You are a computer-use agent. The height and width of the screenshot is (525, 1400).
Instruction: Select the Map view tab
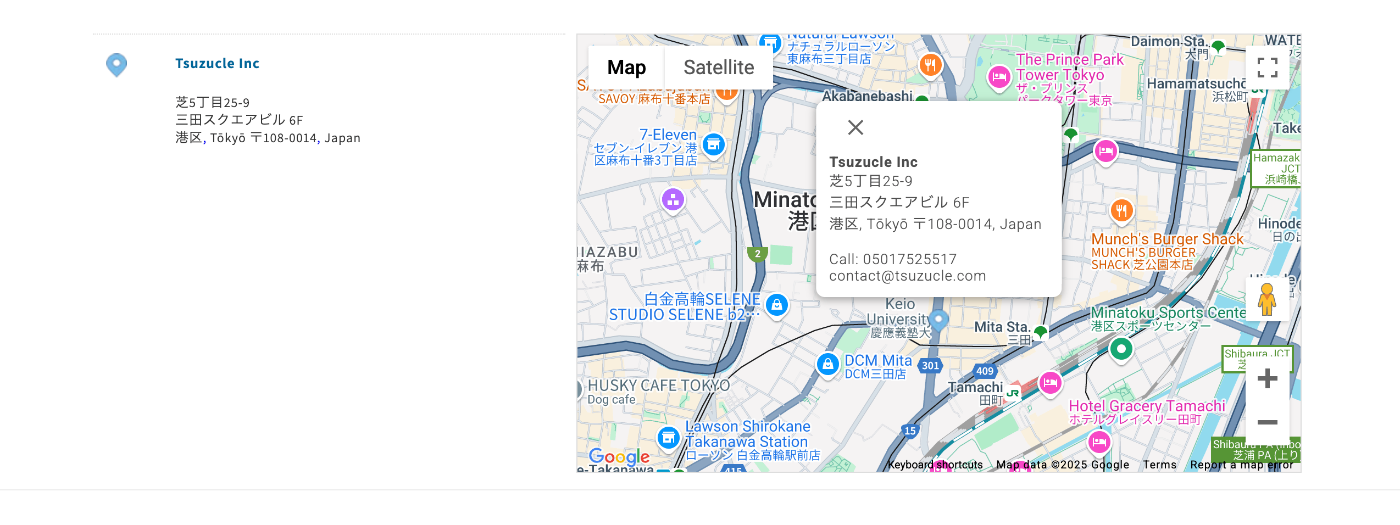click(627, 67)
